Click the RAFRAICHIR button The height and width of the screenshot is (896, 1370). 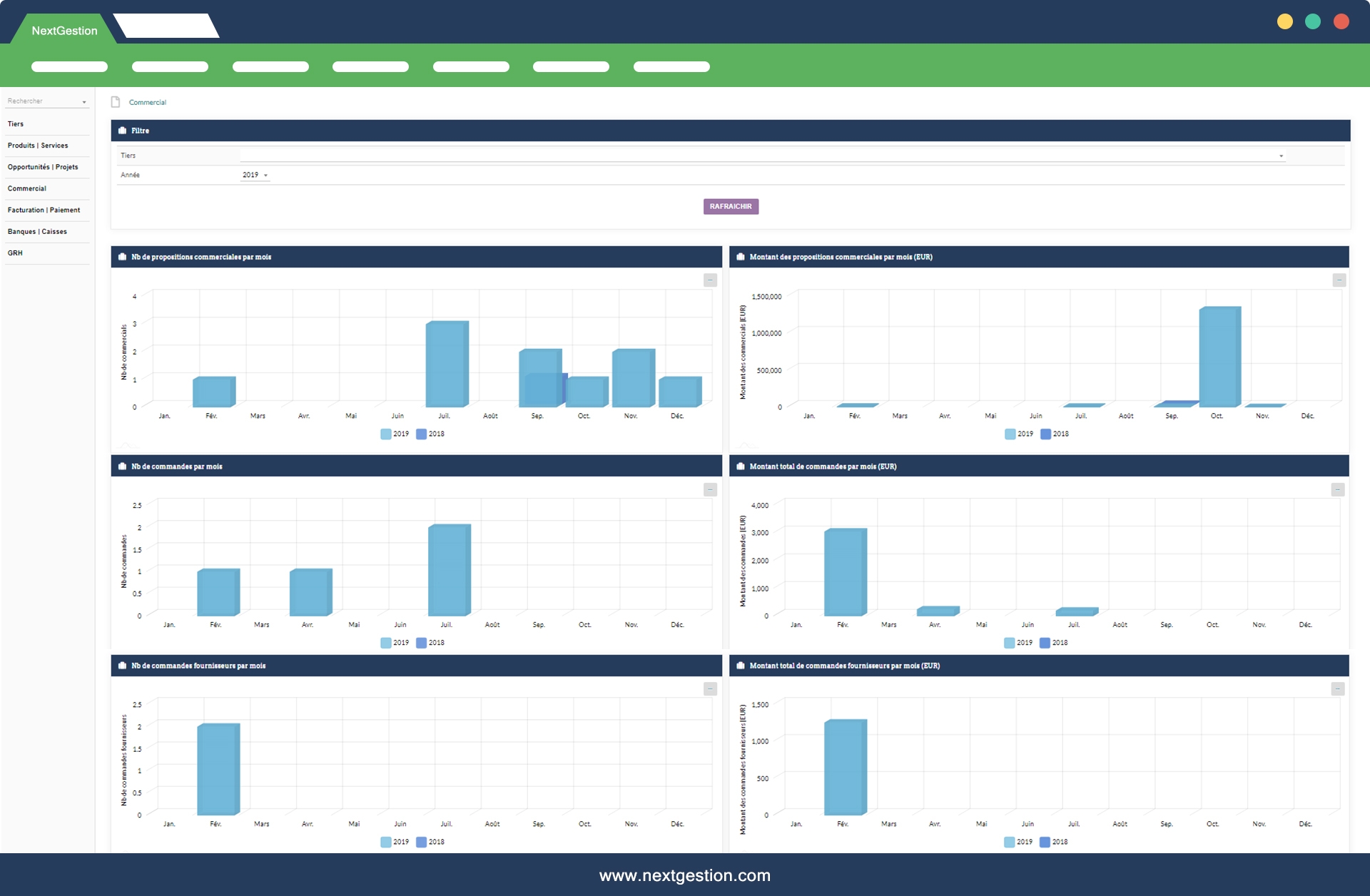[731, 206]
